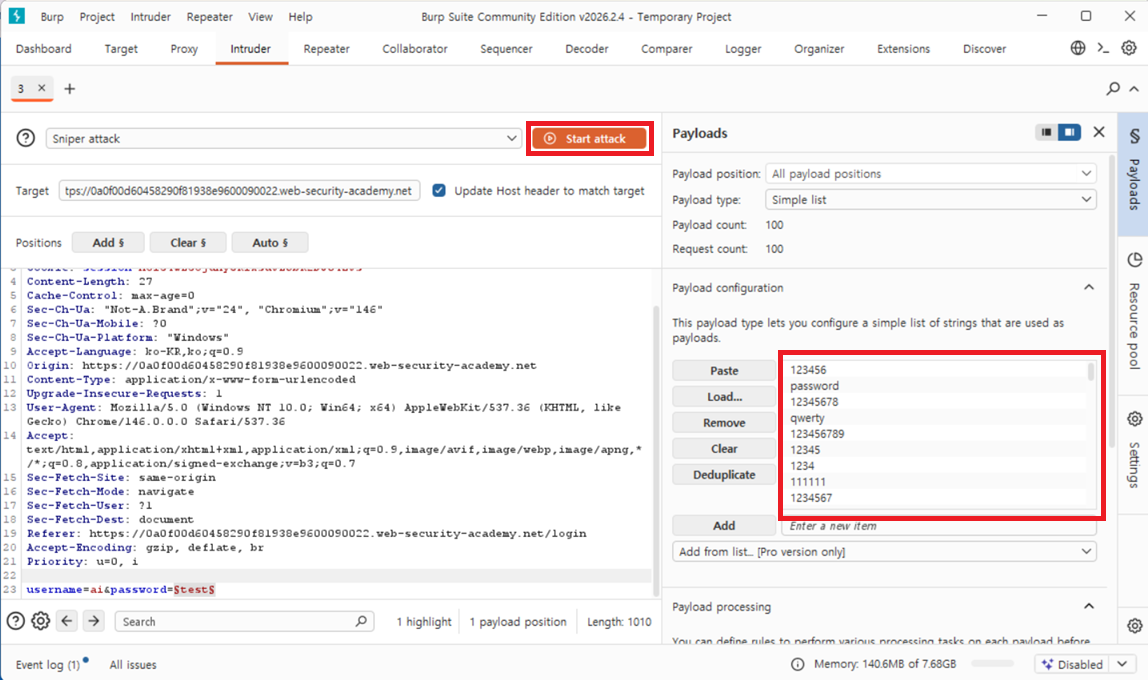Switch Payloads panel to split layout icon

click(1069, 132)
